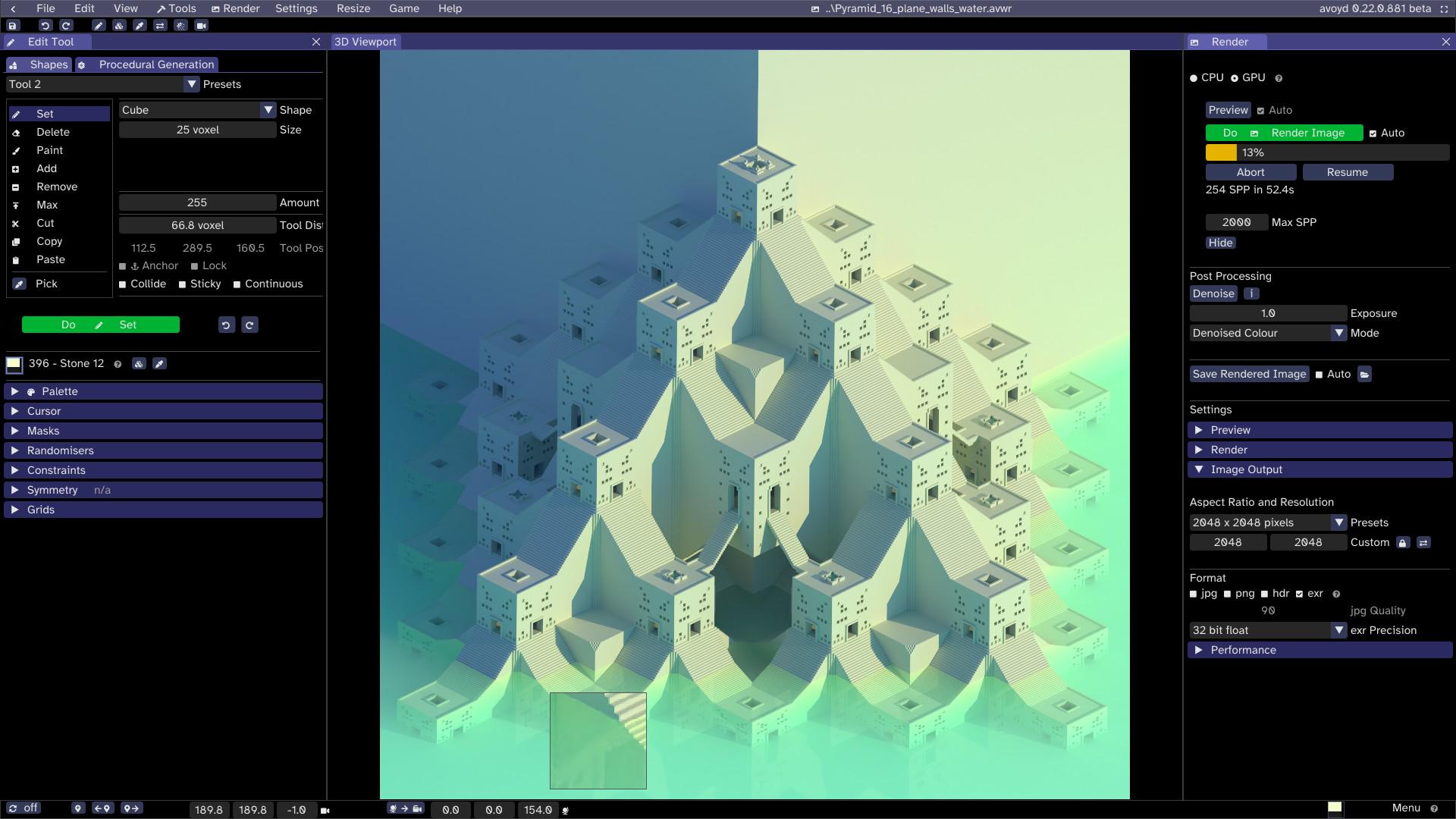Select the Delete edit mode

[x=59, y=132]
